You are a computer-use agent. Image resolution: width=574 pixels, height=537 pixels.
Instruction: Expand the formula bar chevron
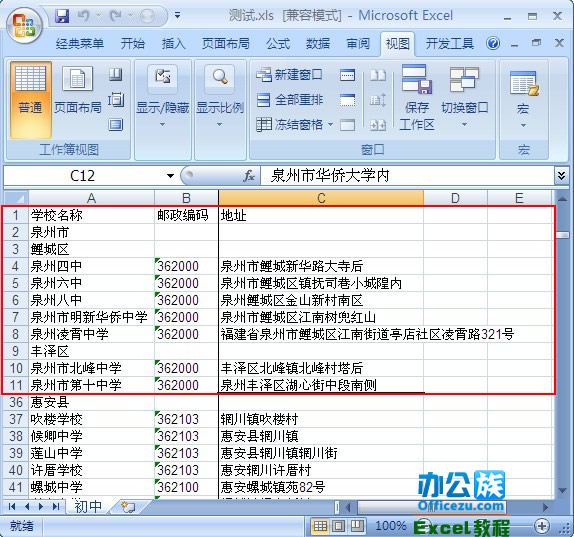click(x=562, y=176)
